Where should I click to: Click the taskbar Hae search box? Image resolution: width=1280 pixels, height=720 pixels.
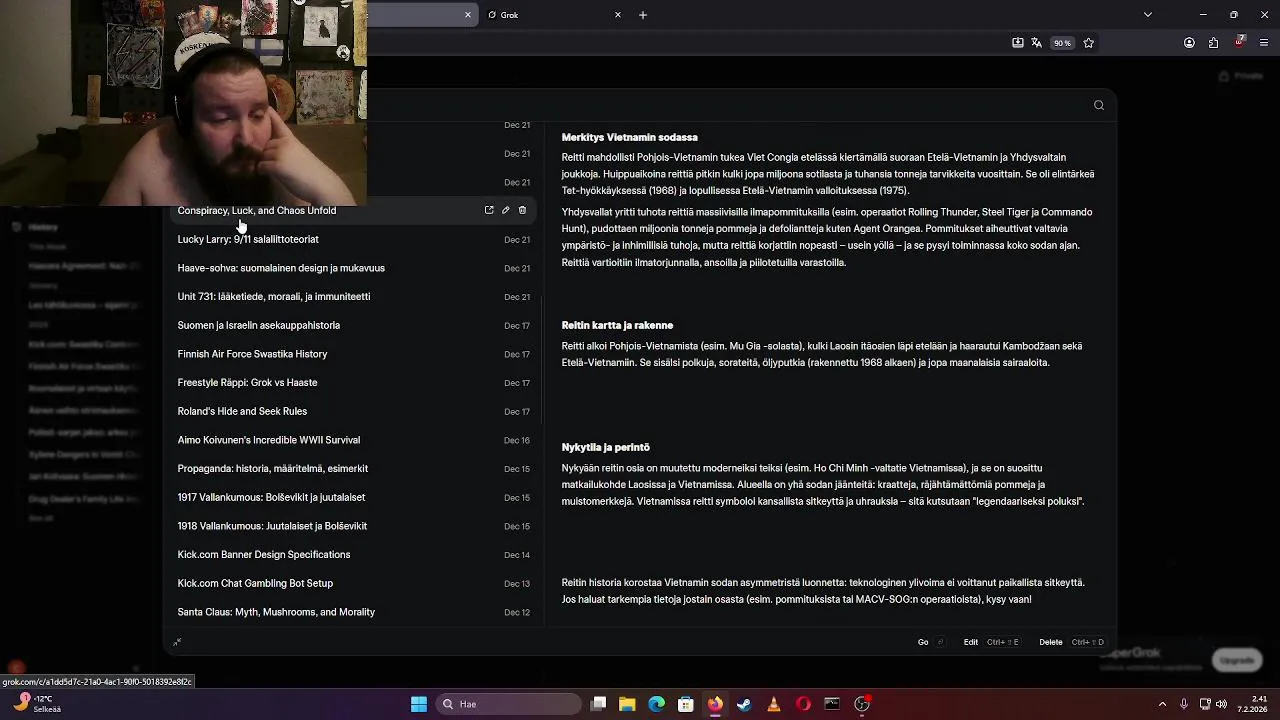point(509,704)
